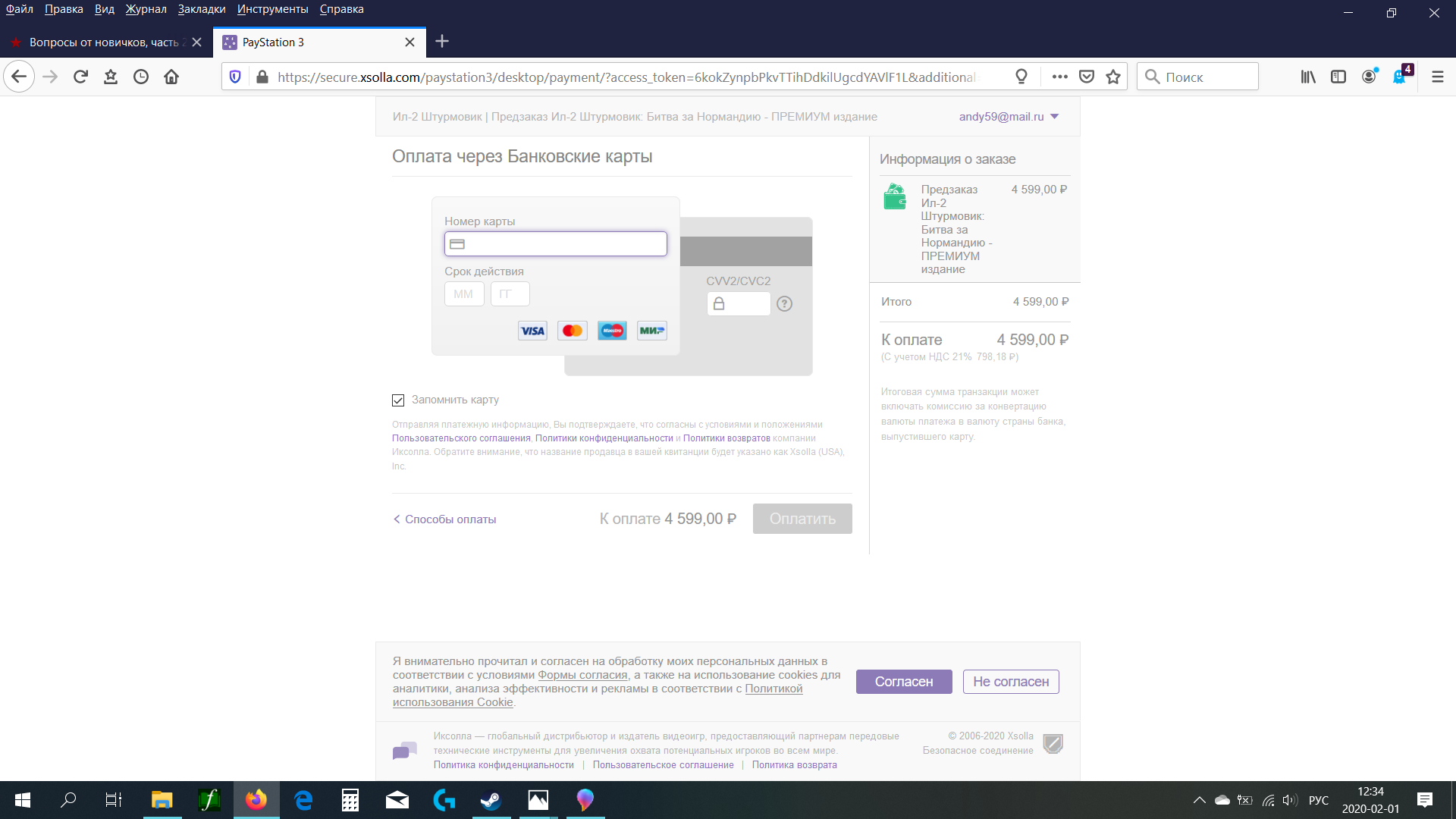
Task: Click the tracking protection shield icon
Action: click(x=235, y=77)
